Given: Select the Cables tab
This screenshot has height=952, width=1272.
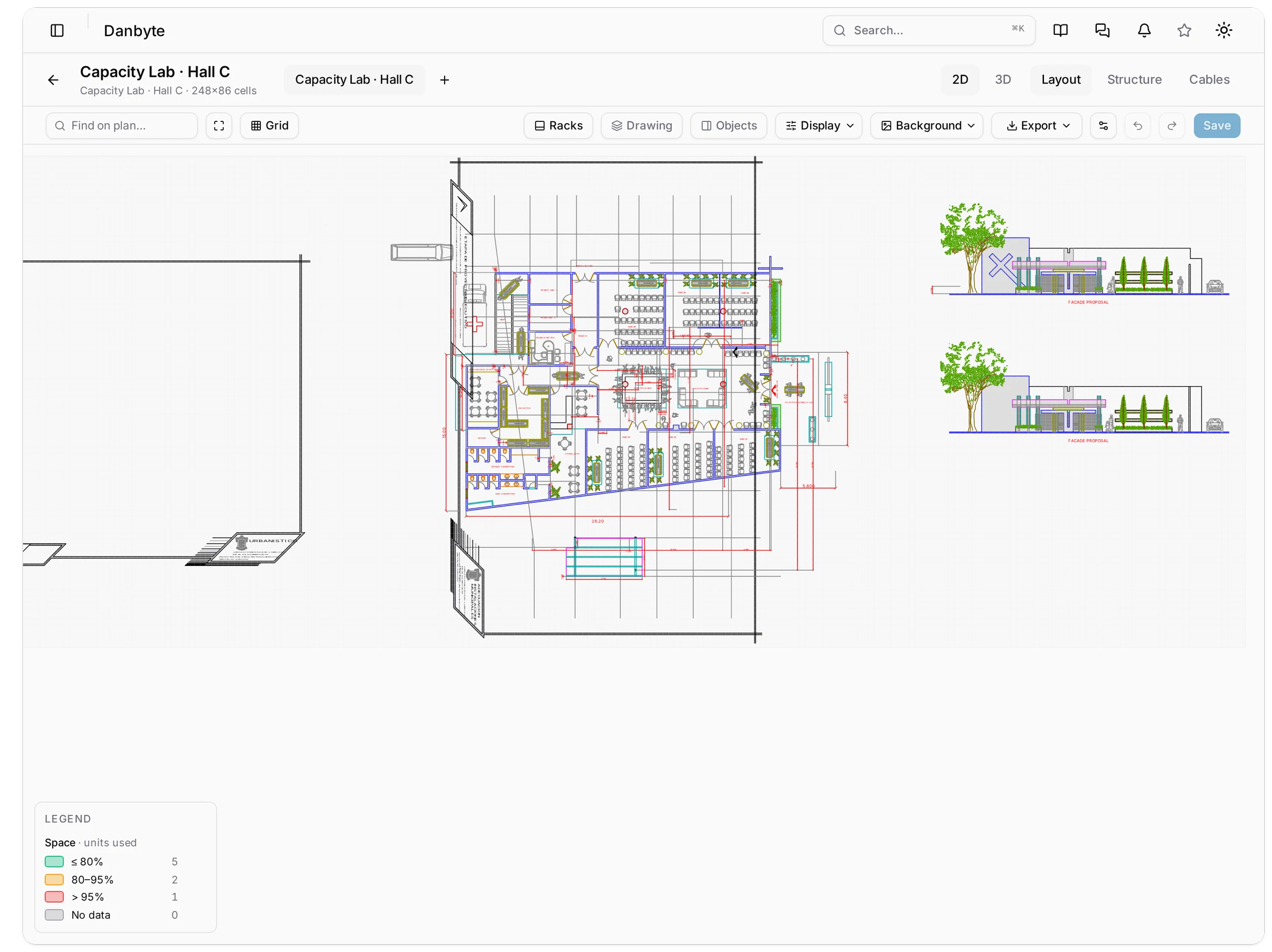Looking at the screenshot, I should click(x=1209, y=79).
